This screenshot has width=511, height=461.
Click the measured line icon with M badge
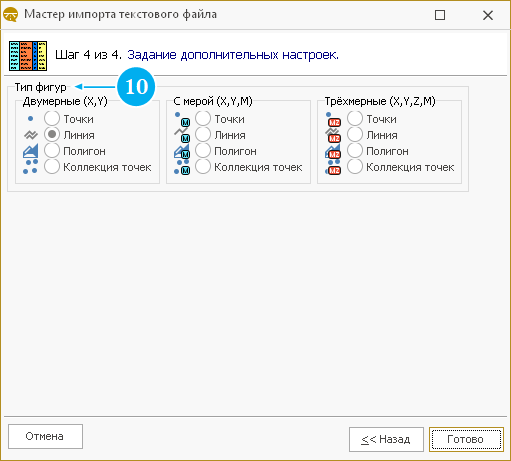point(182,135)
